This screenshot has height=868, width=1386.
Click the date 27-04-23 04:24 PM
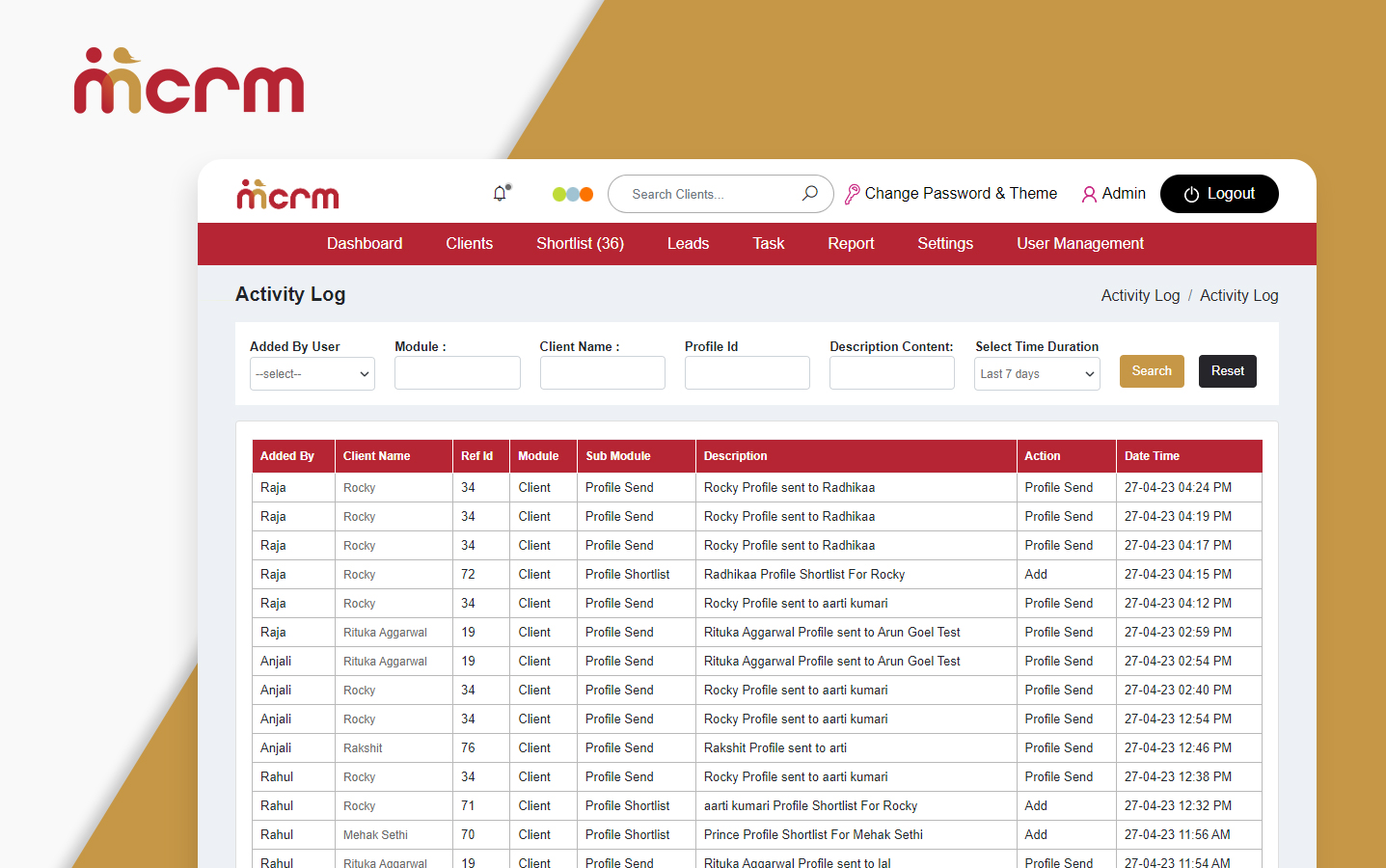coord(1178,487)
